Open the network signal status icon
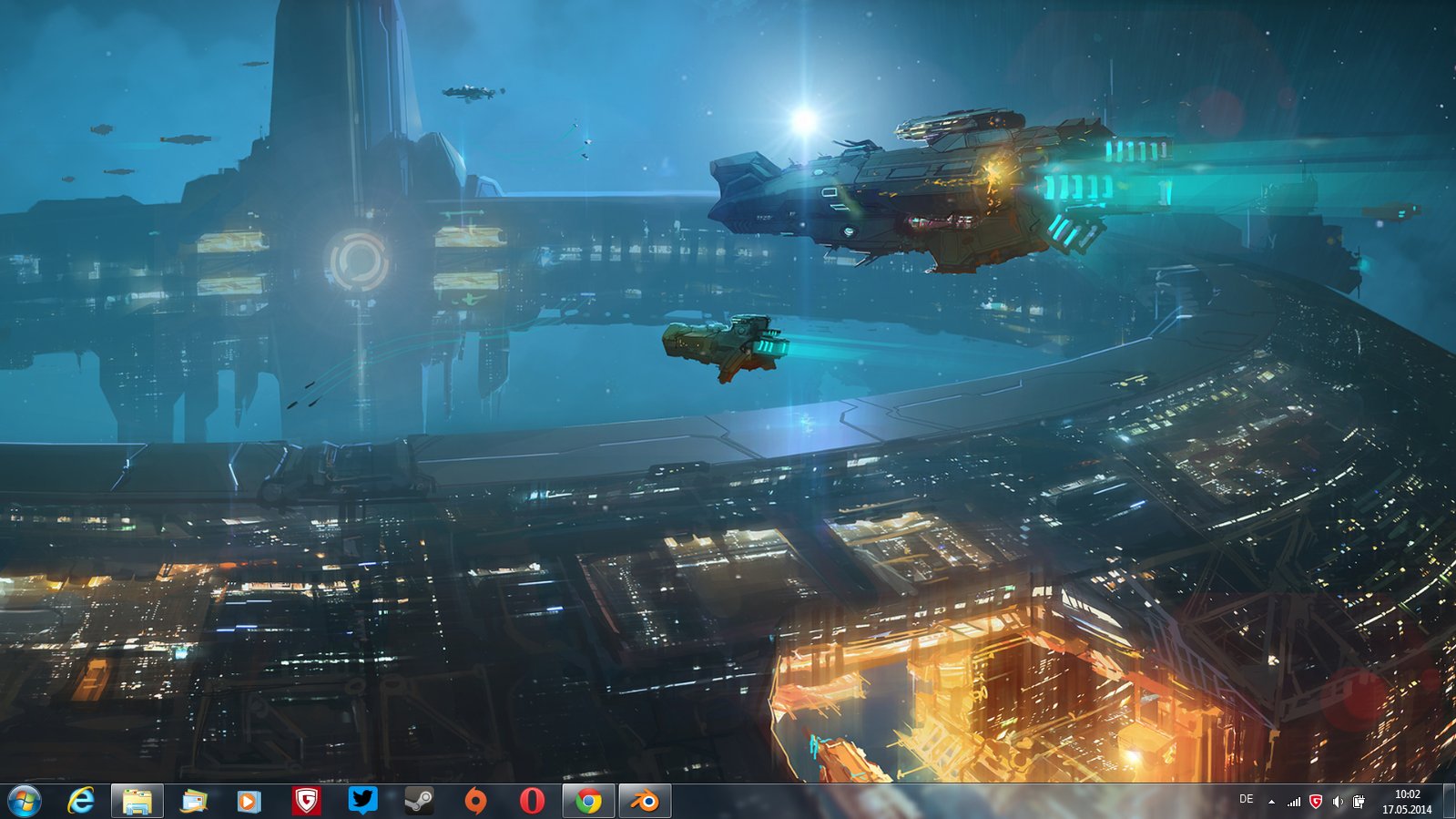1456x819 pixels. 1293,802
